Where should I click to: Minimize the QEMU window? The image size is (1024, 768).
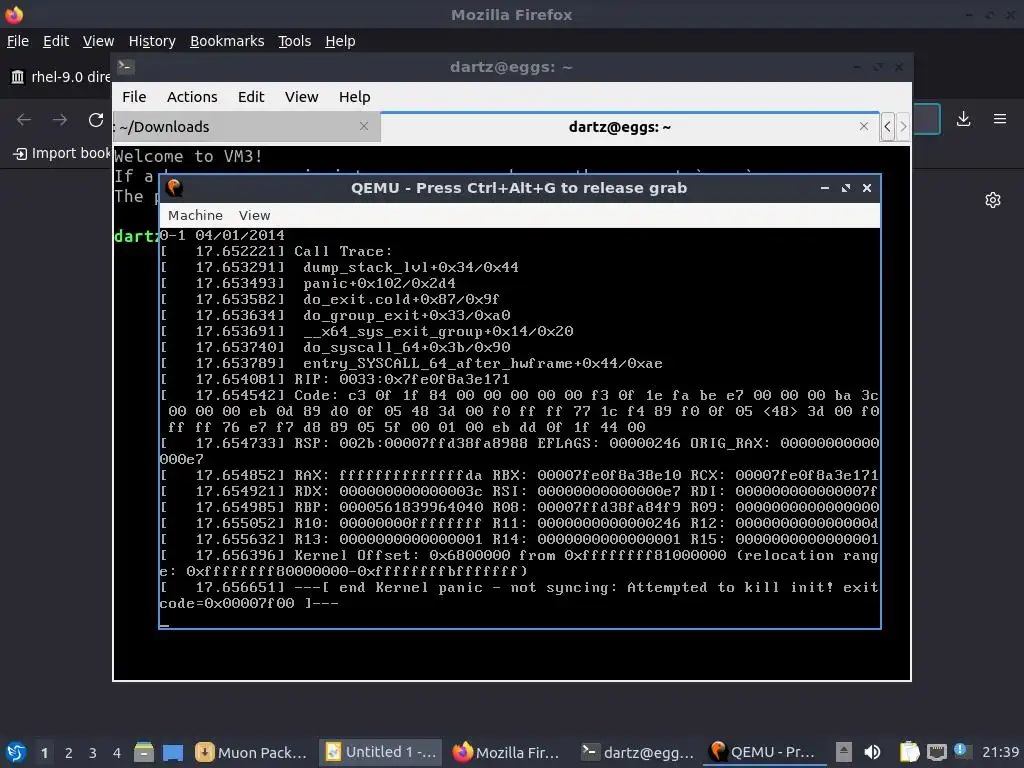[825, 188]
